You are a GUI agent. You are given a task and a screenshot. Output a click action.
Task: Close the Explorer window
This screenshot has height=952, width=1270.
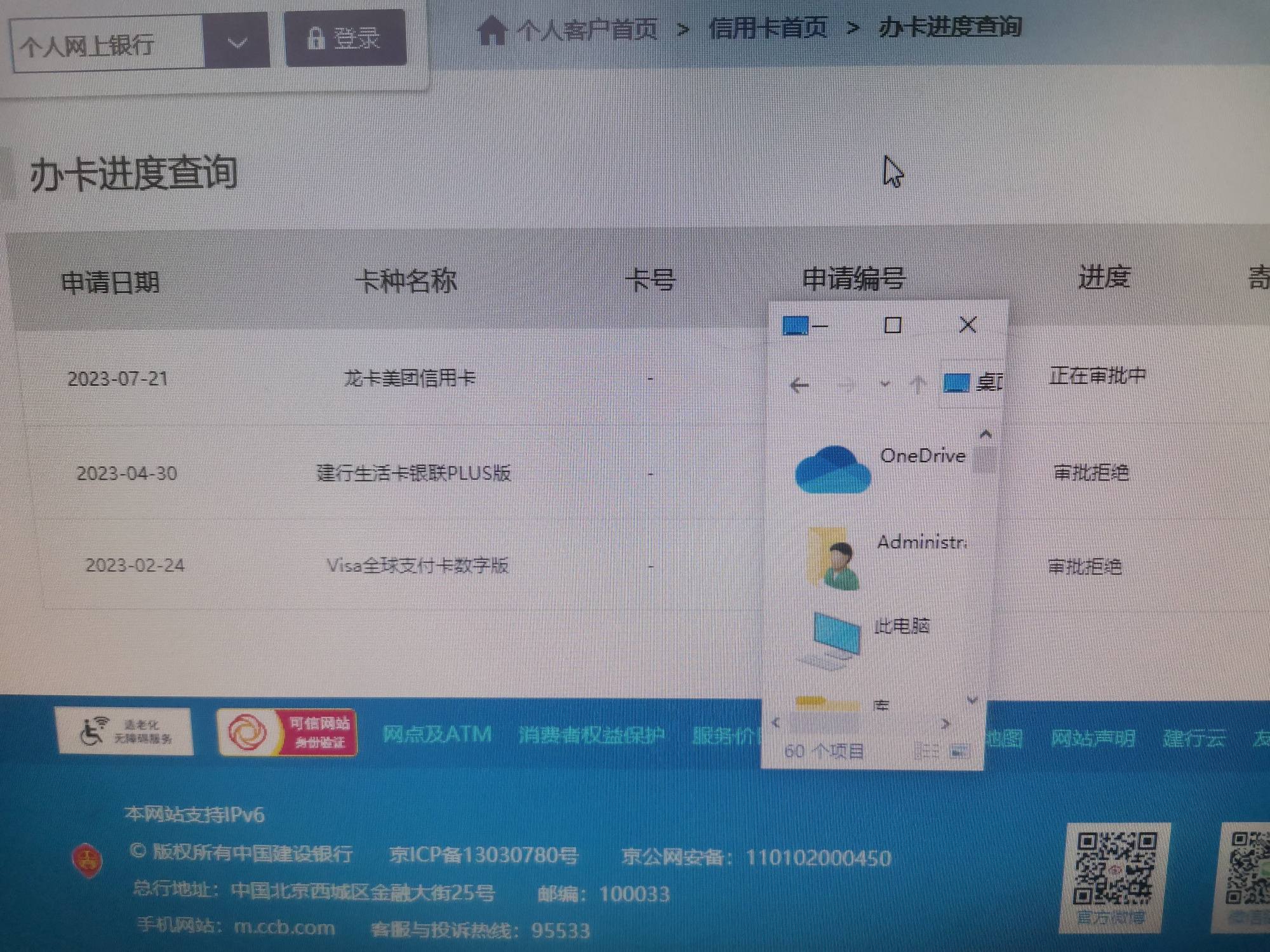(x=968, y=325)
